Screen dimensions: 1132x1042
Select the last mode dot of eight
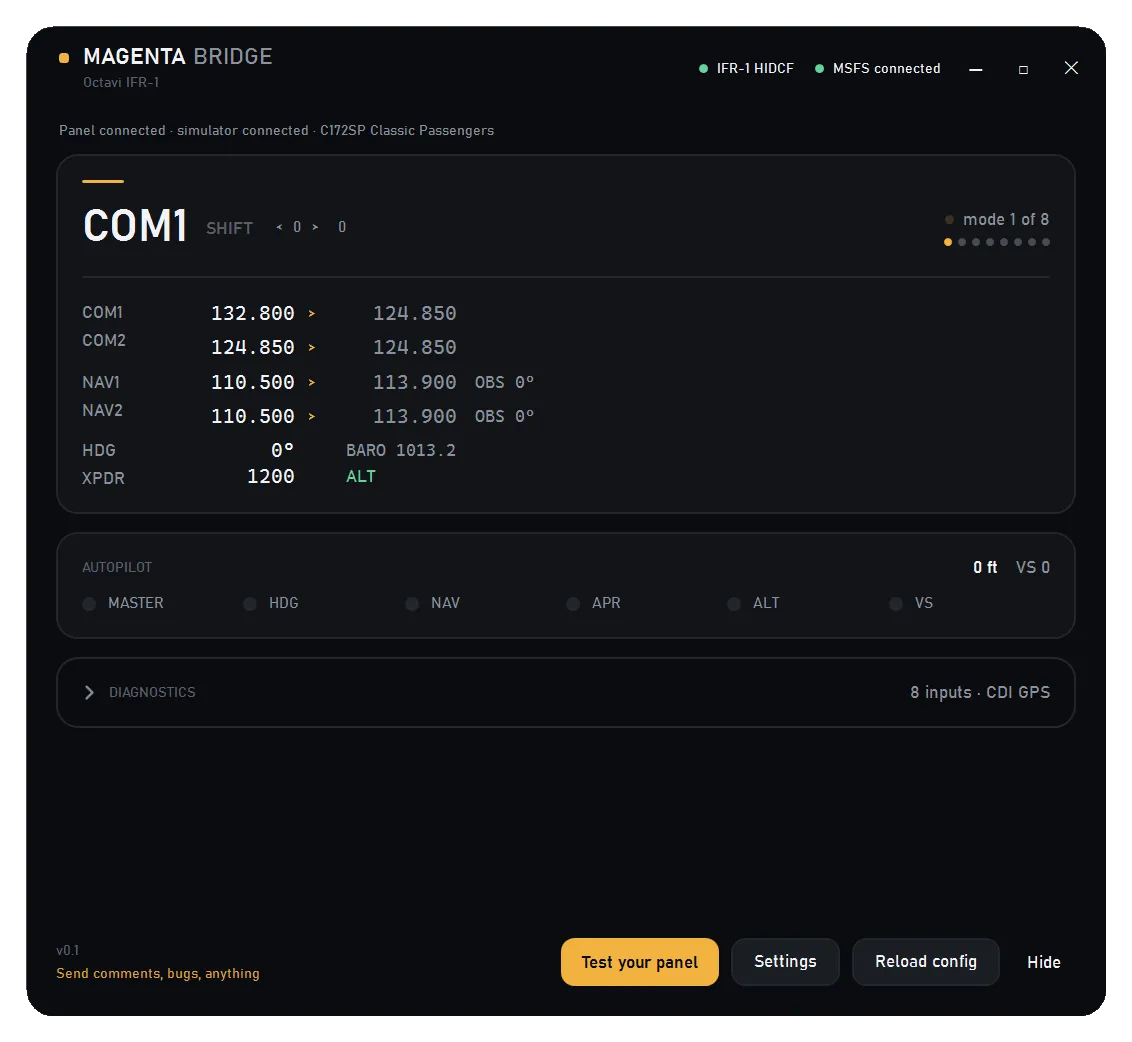[1046, 242]
